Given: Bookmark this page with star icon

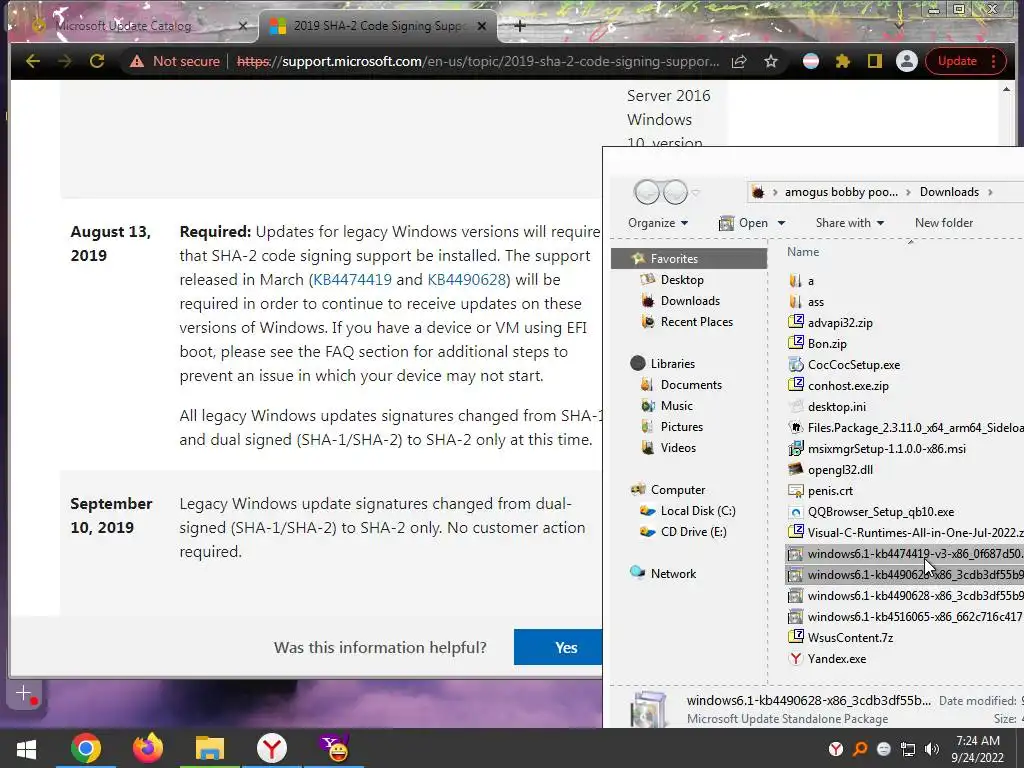Looking at the screenshot, I should (771, 61).
